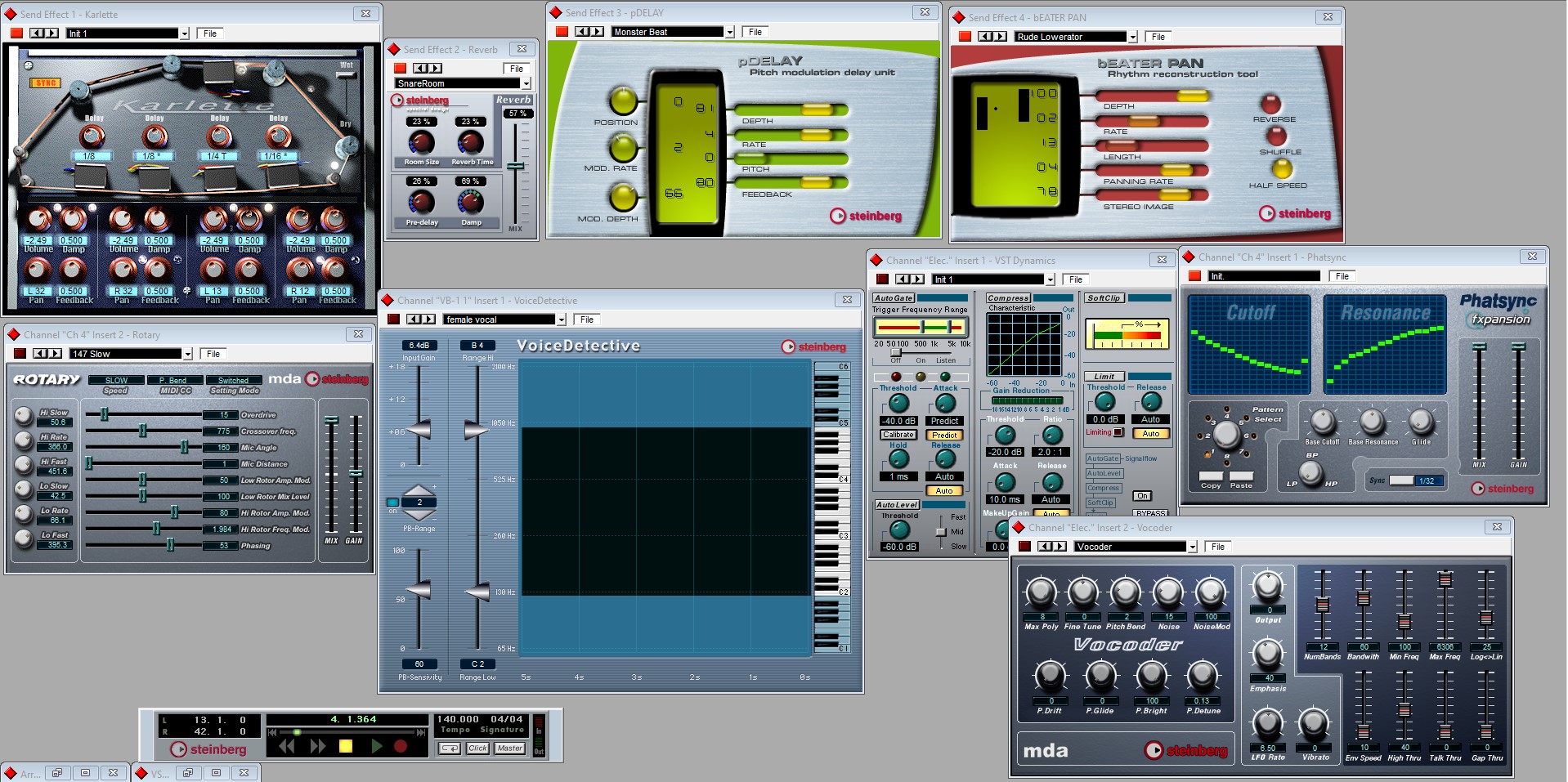Viewport: 1568px width, 782px height.
Task: Toggle bEATER PAN Reverse red button
Action: click(x=1270, y=104)
